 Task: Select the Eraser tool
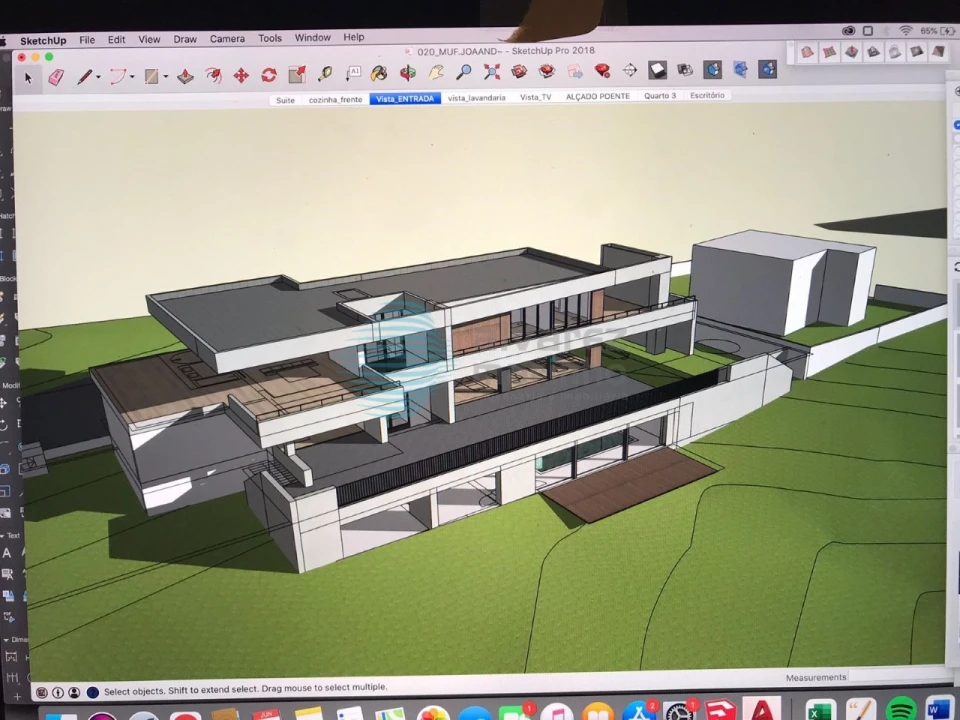(56, 77)
